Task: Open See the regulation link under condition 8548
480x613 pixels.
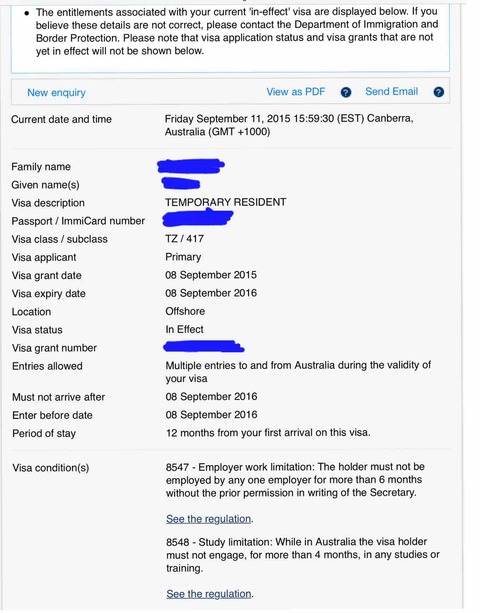Action: (x=208, y=594)
